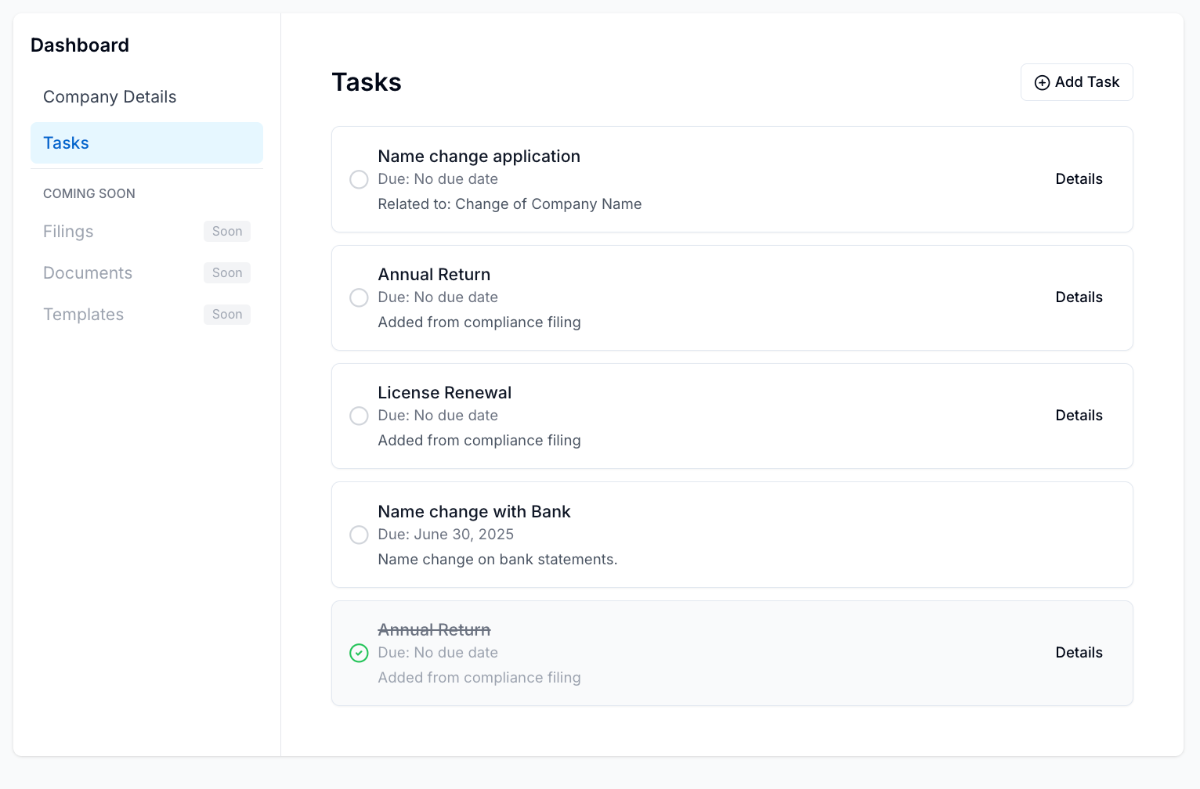The height and width of the screenshot is (789, 1200).
Task: Check off Name change with Bank task
Action: [x=359, y=535]
